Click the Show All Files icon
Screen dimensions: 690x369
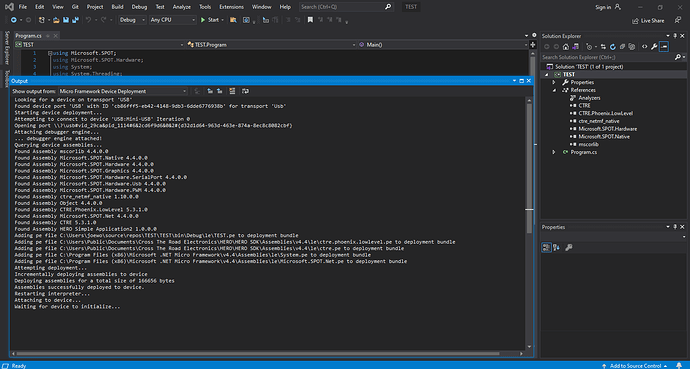click(631, 47)
